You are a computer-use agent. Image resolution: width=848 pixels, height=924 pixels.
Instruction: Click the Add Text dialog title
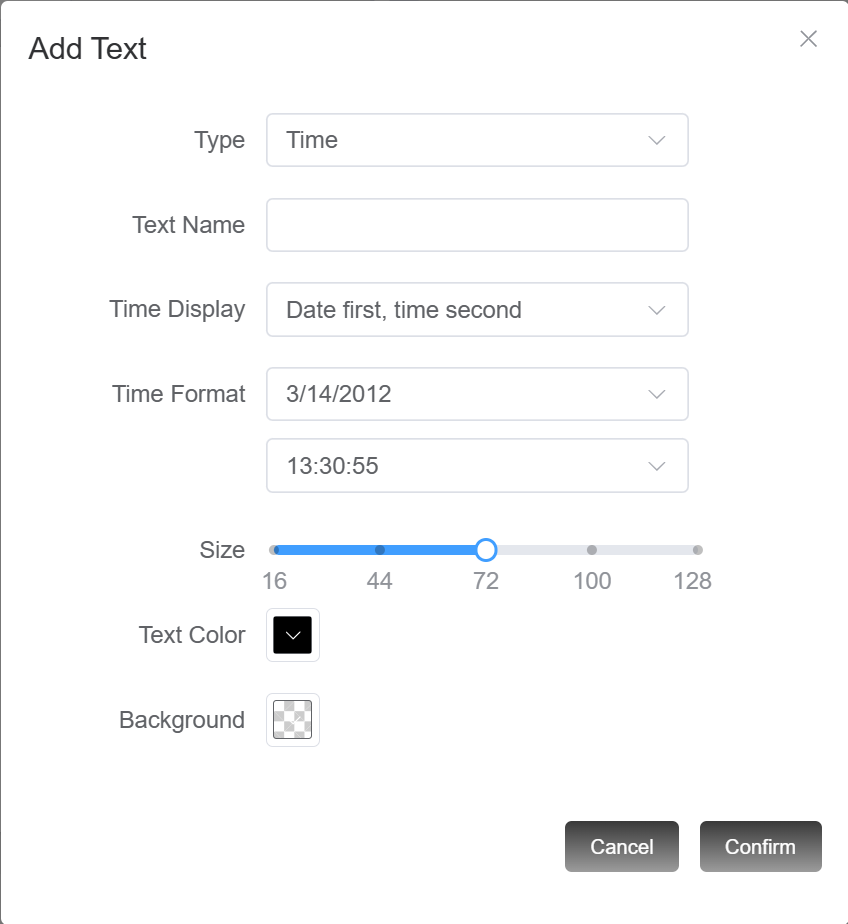click(x=88, y=48)
